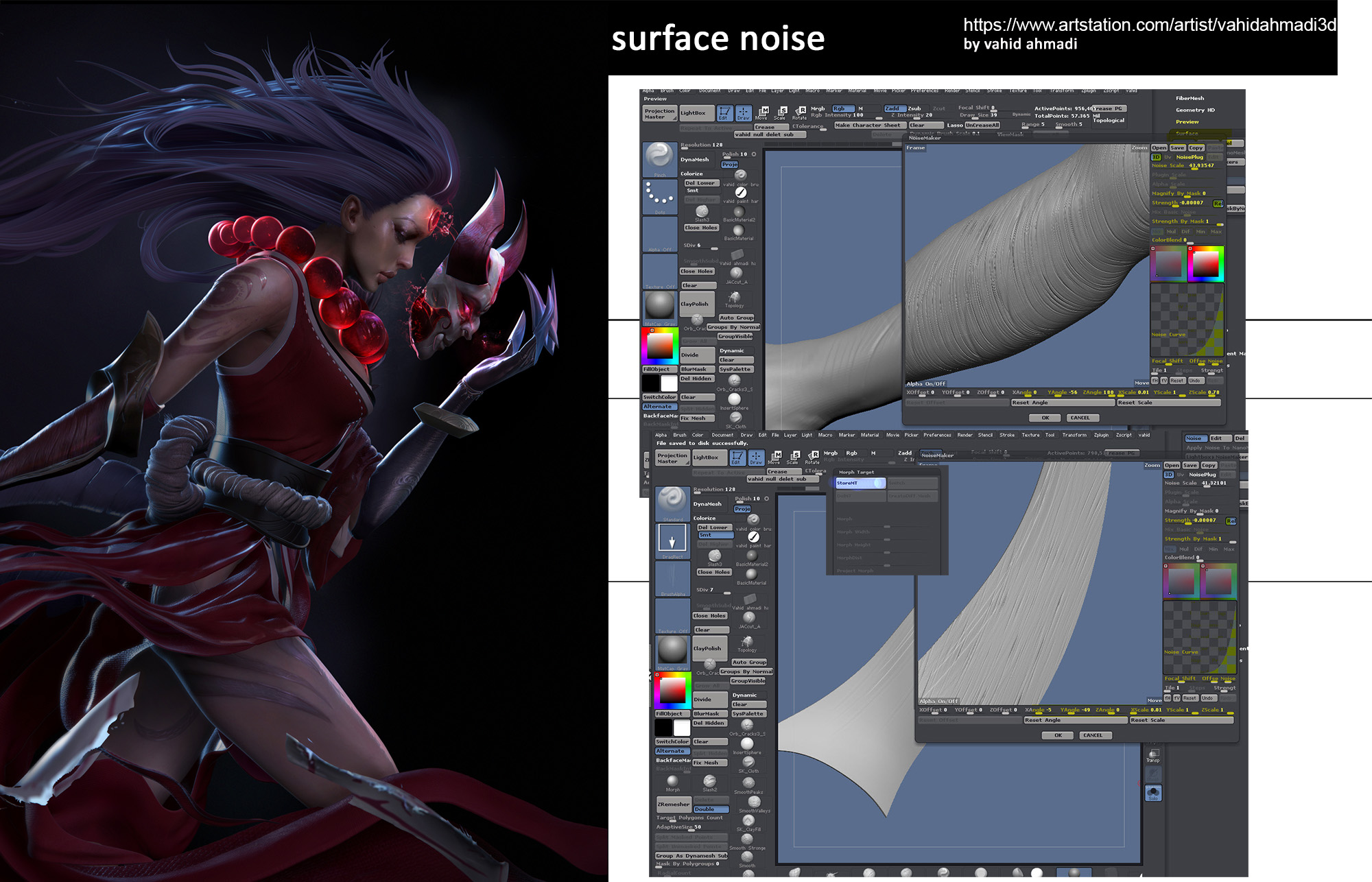The width and height of the screenshot is (1372, 882).
Task: Click Strength slider in lower NoiseMaker
Action: [1194, 520]
